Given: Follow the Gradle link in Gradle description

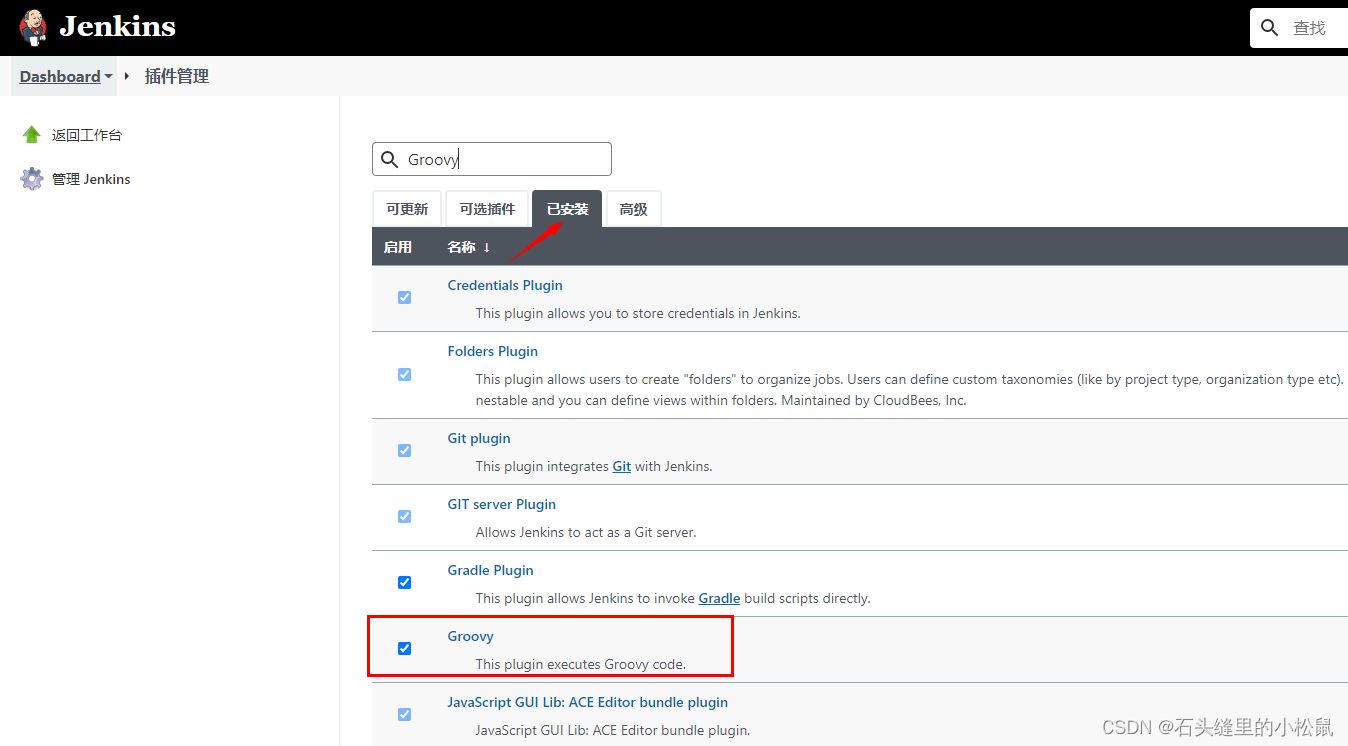Looking at the screenshot, I should (719, 598).
